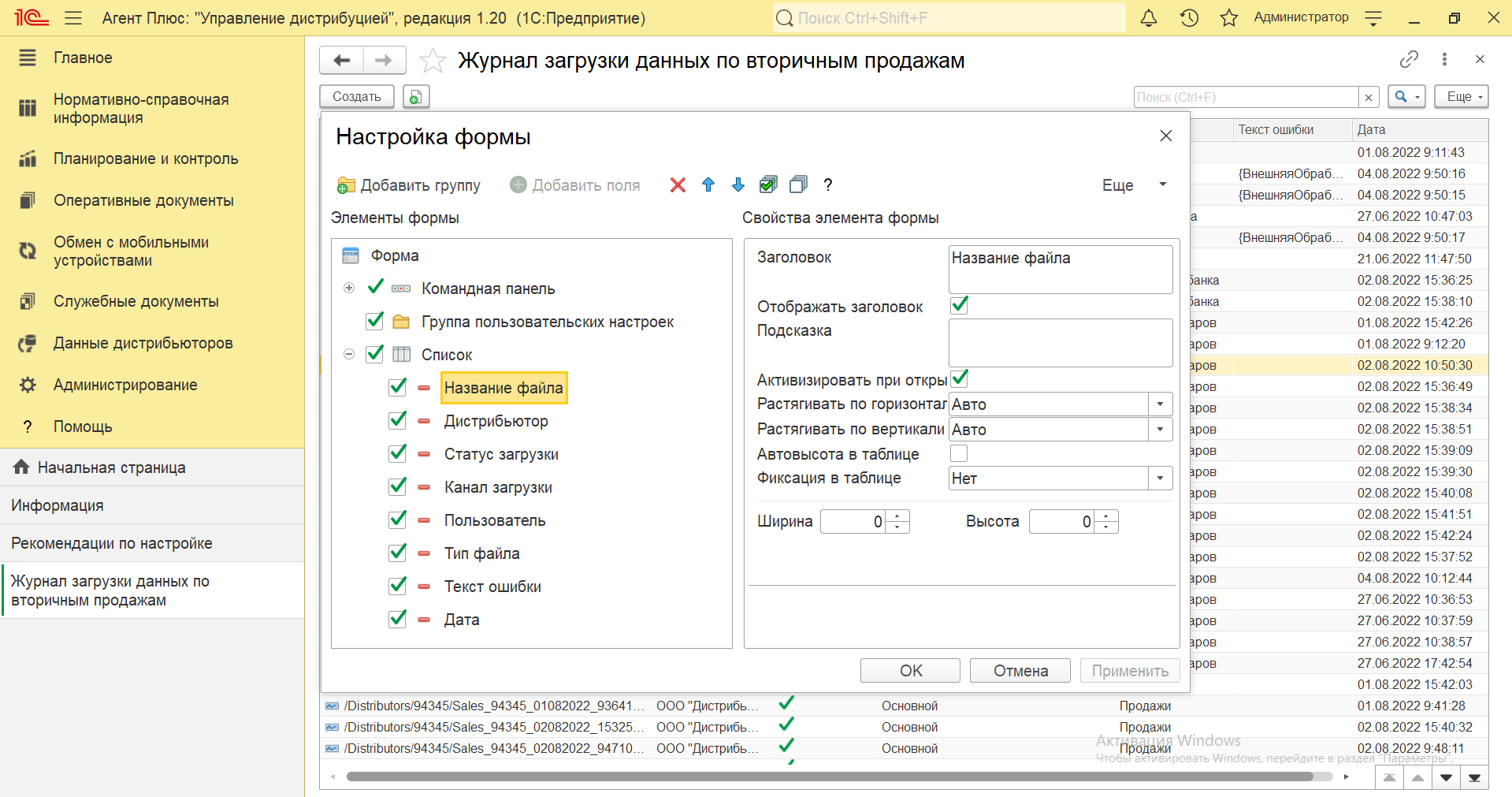Go forward with the right arrow button
This screenshot has width=1512, height=797.
point(384,60)
